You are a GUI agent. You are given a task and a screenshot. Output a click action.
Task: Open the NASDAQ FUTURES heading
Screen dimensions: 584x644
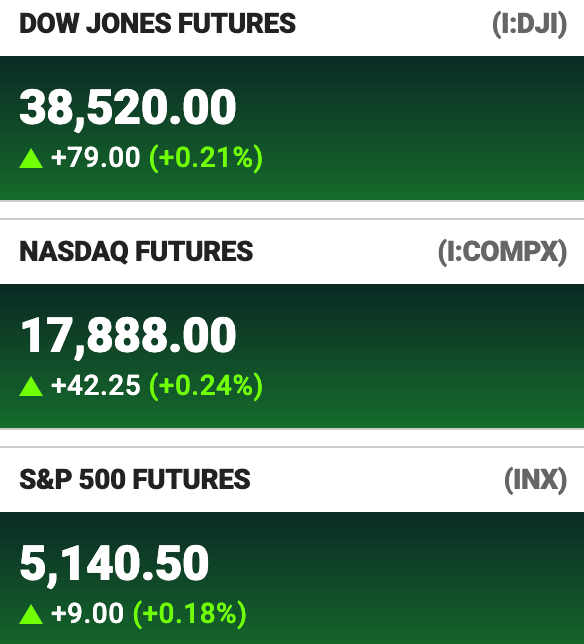click(136, 251)
